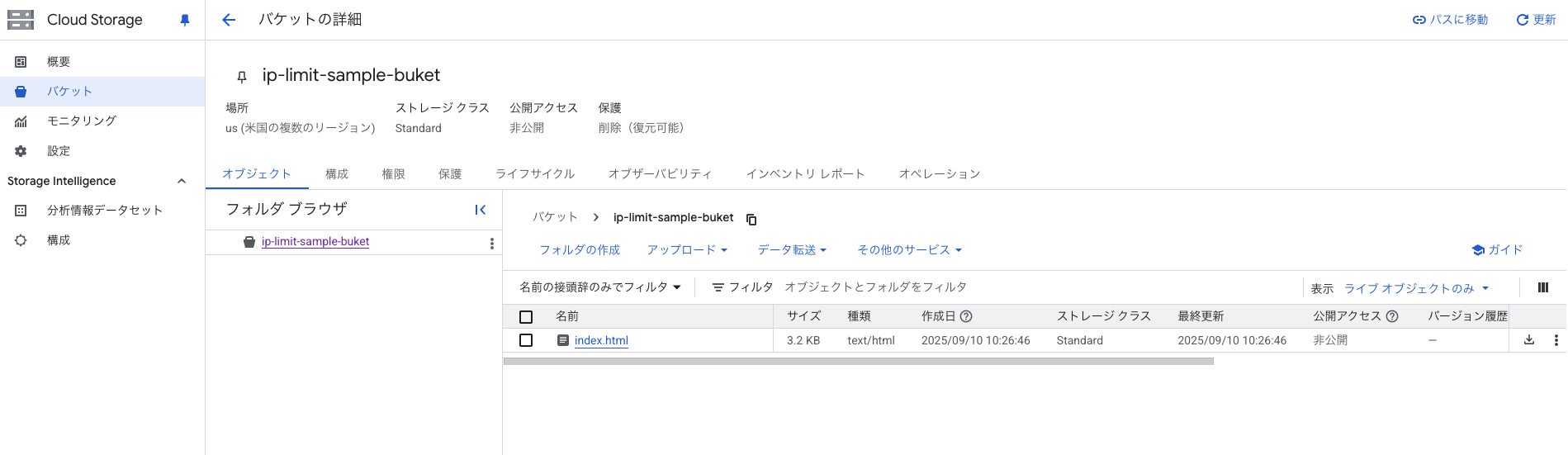This screenshot has height=455, width=1568.
Task: Check the select-all checkbox in the table header
Action: click(x=526, y=317)
